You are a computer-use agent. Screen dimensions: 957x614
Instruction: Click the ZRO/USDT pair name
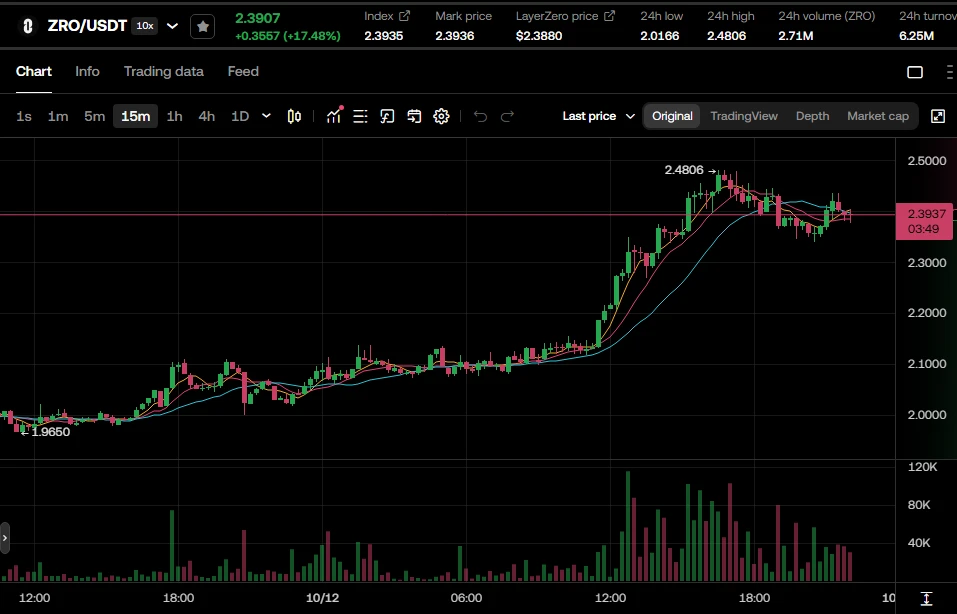87,26
